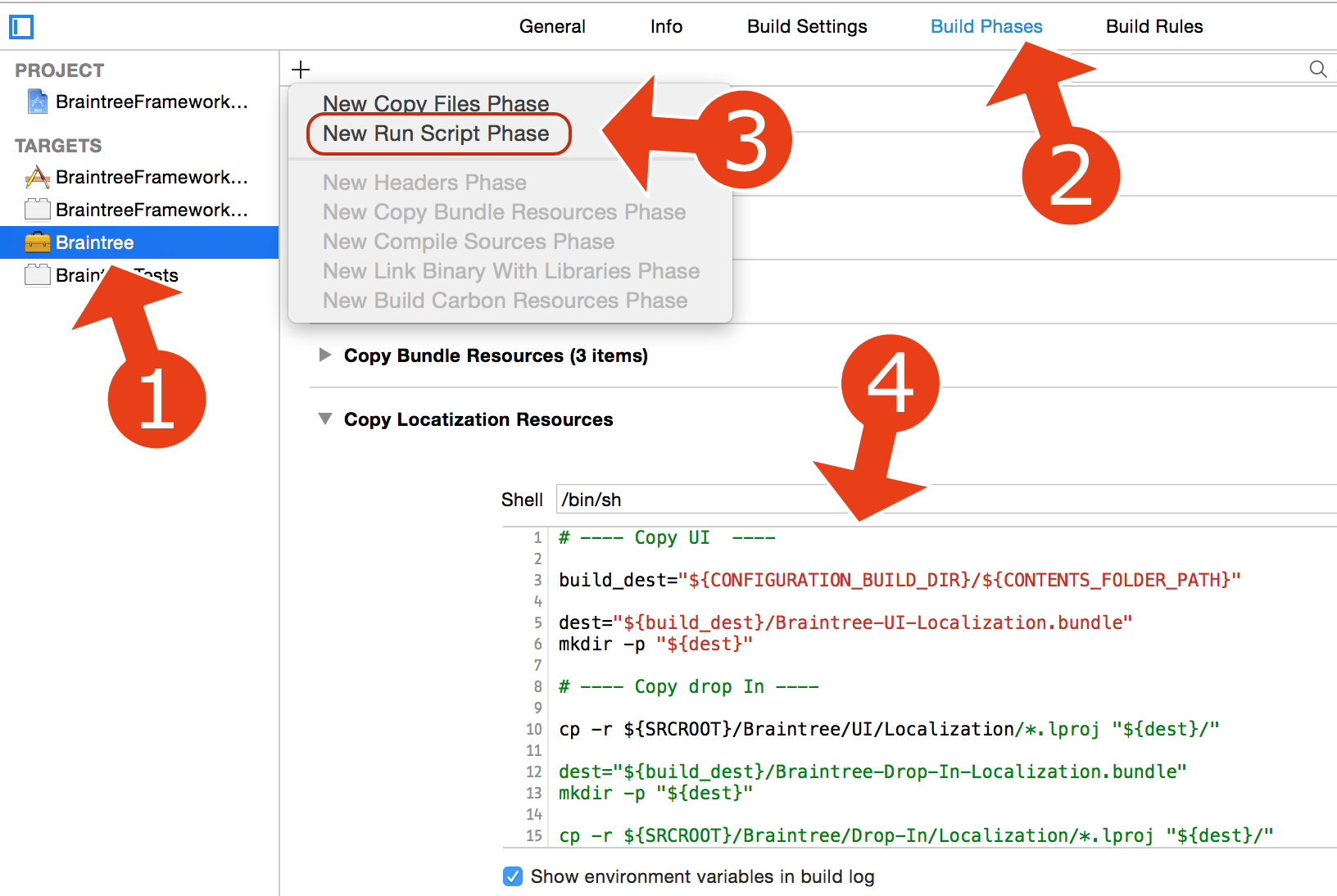Click New Copy Bundle Resources Phase item

tap(504, 212)
